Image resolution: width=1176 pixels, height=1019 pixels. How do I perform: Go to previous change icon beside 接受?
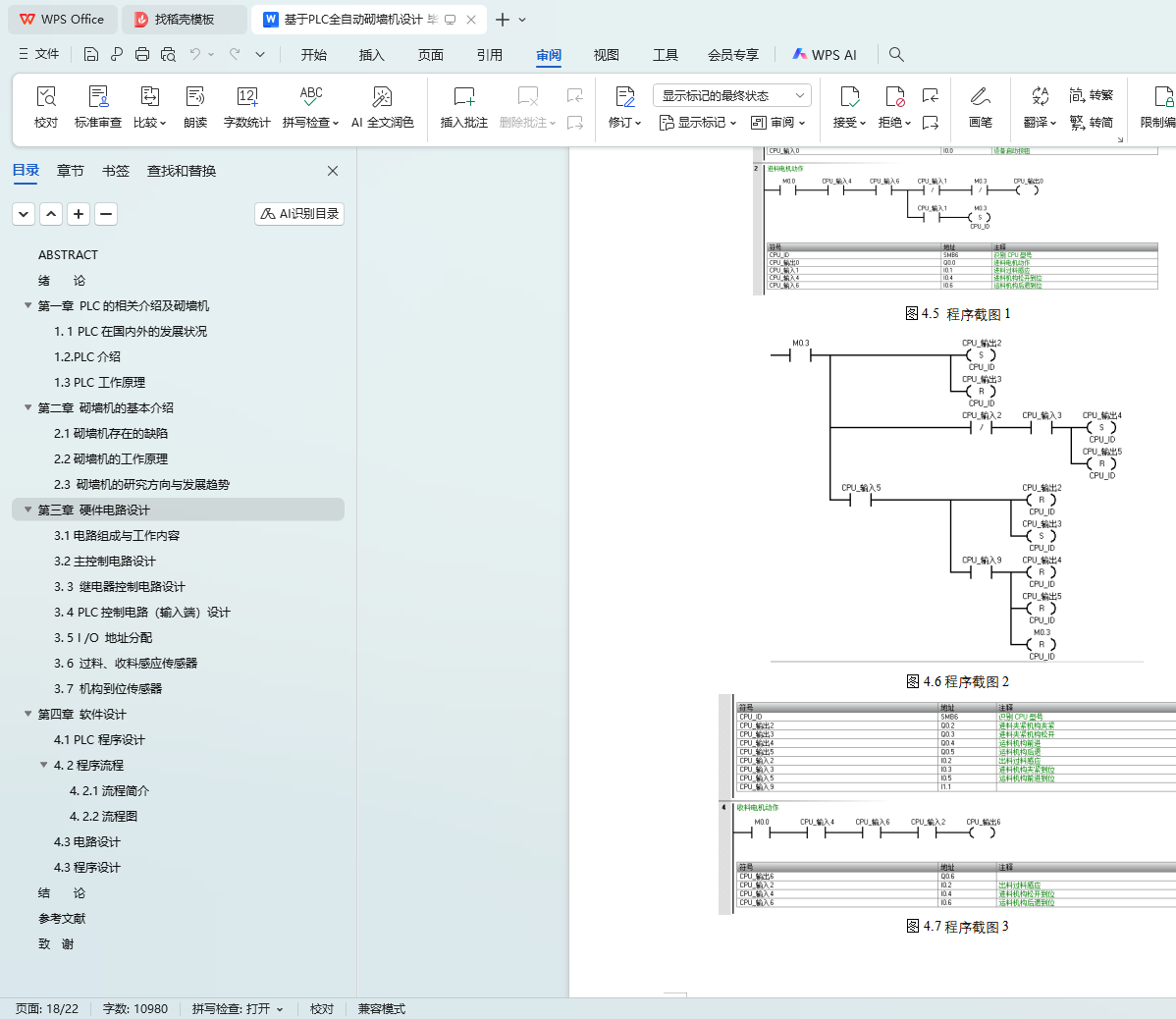[x=930, y=95]
